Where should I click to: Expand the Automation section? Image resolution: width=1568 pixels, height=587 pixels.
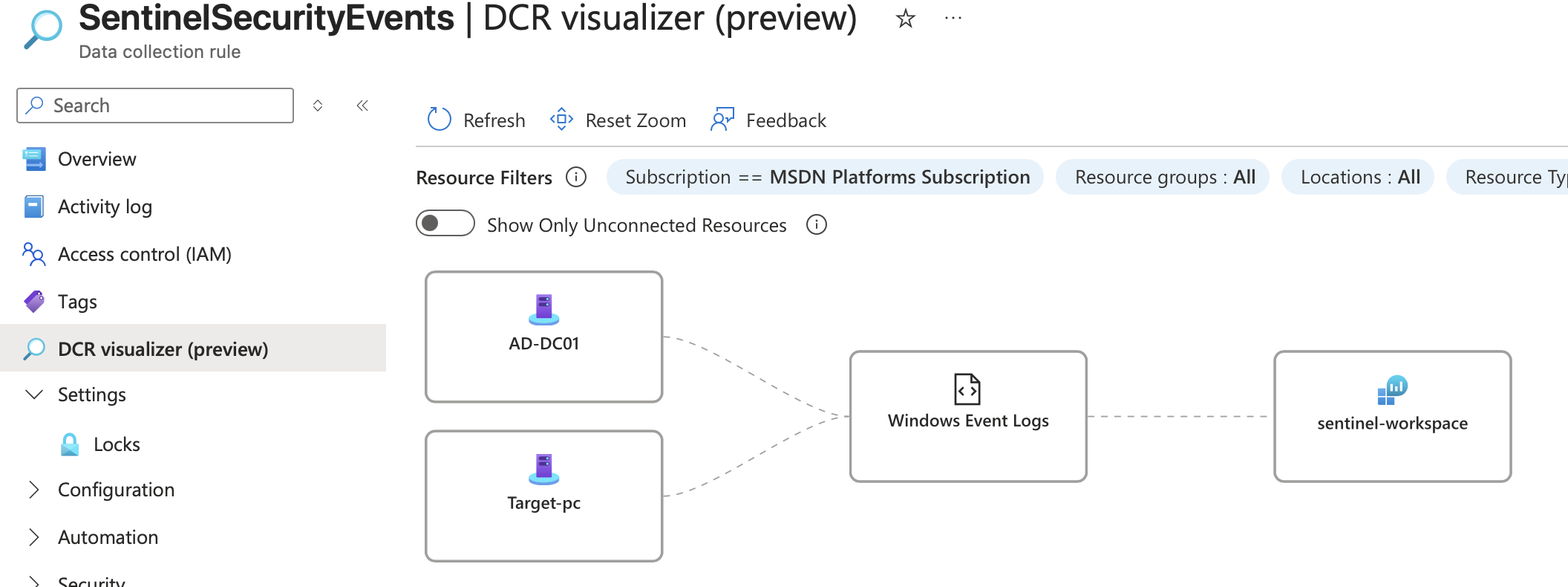34,537
